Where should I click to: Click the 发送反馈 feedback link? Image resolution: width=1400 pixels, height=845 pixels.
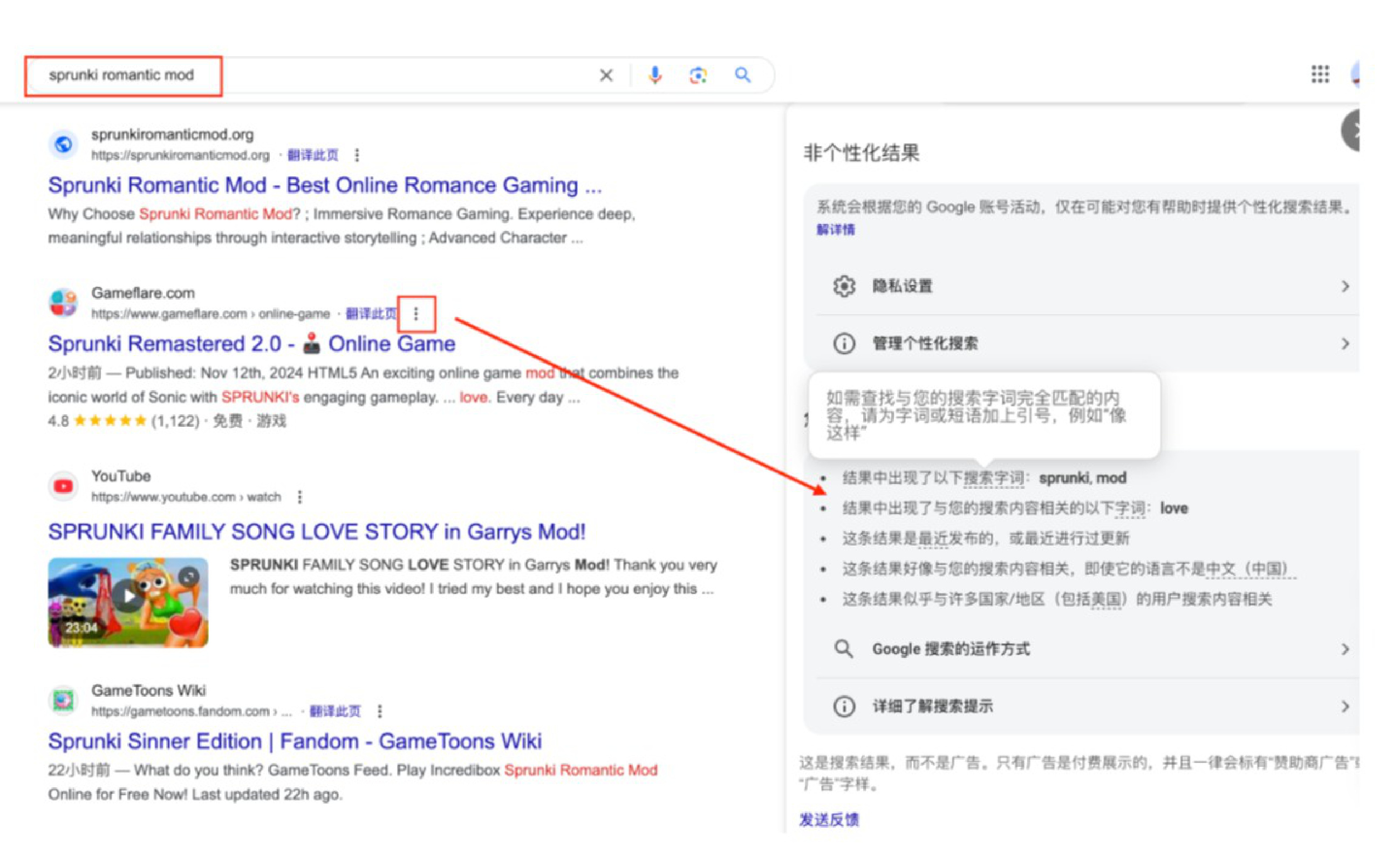[829, 820]
